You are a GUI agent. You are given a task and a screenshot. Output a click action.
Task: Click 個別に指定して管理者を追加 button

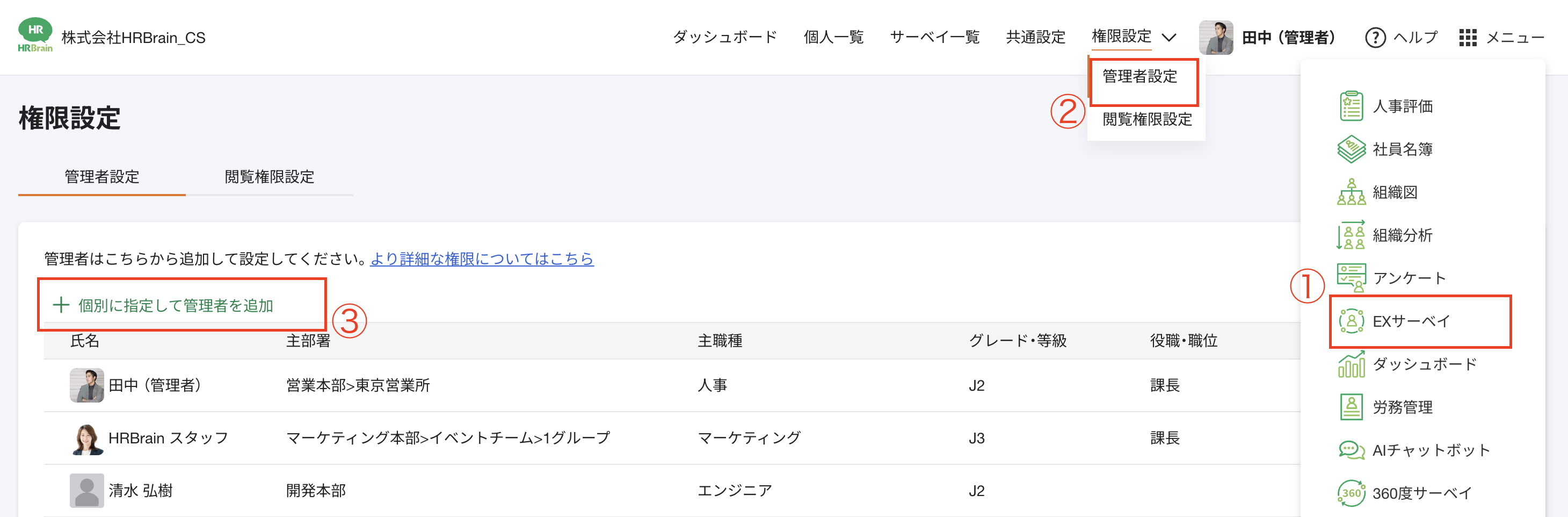pos(175,305)
